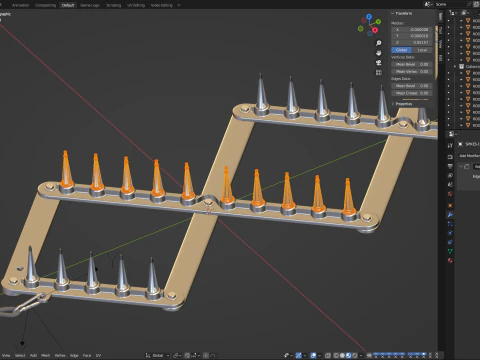Click the Median Z value field

click(x=412, y=43)
